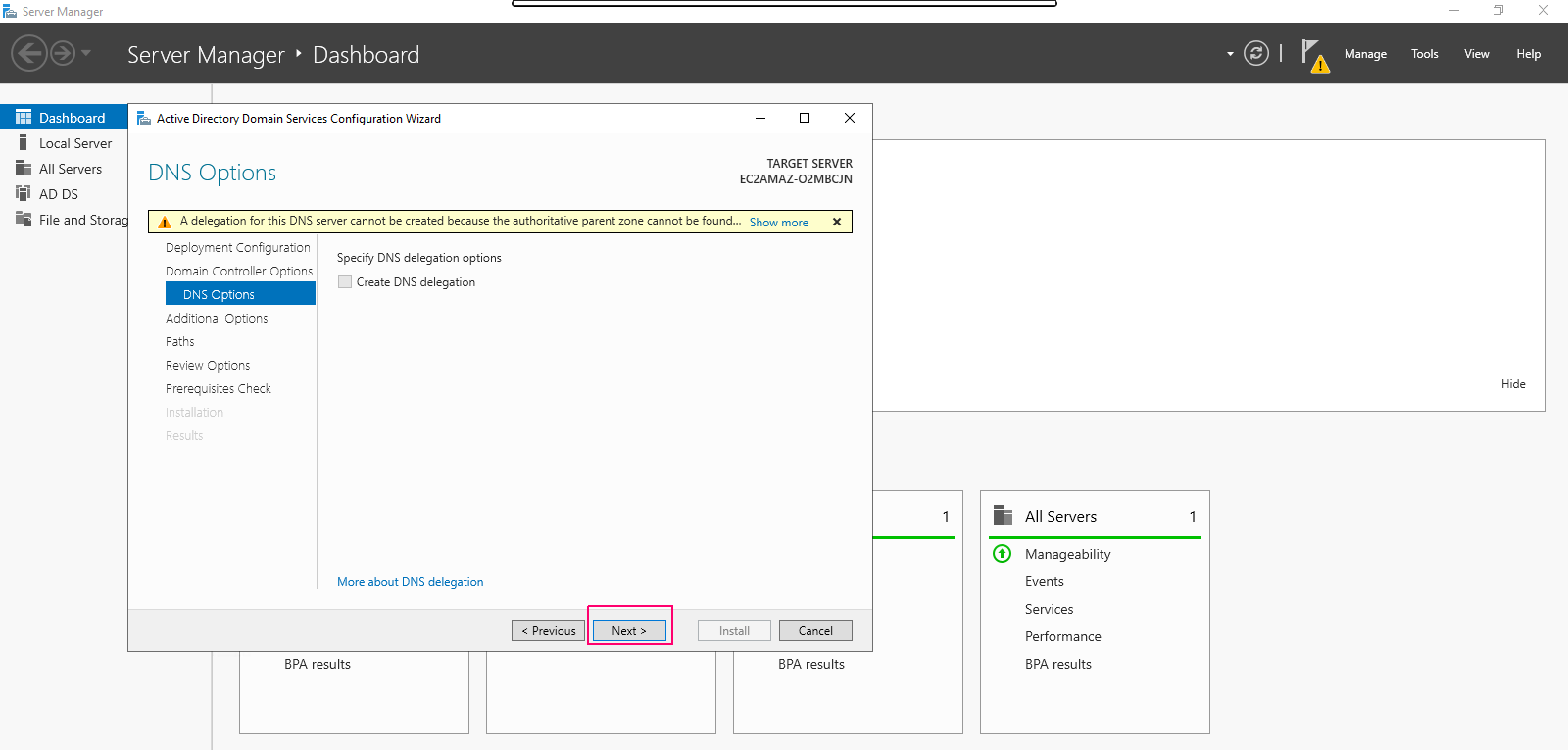This screenshot has width=1568, height=750.
Task: Open the All Servers tile heading
Action: 1060,517
